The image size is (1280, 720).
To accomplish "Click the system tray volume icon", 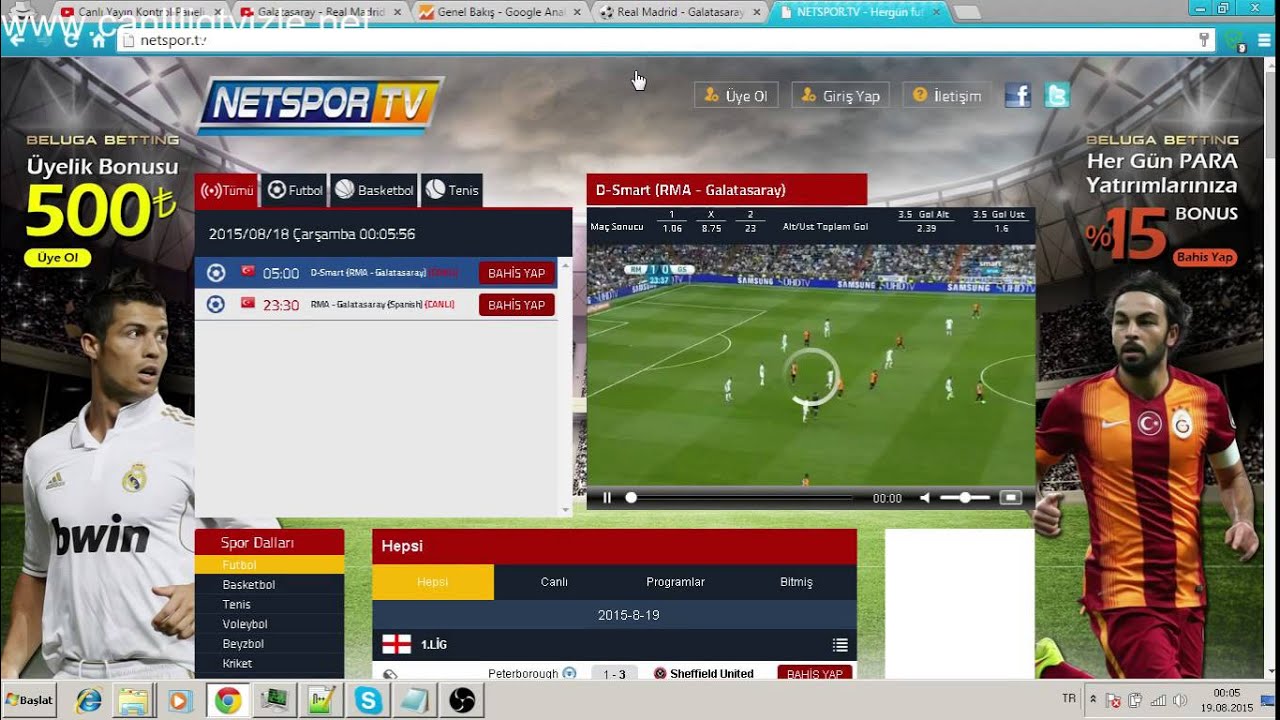I will pos(1180,700).
